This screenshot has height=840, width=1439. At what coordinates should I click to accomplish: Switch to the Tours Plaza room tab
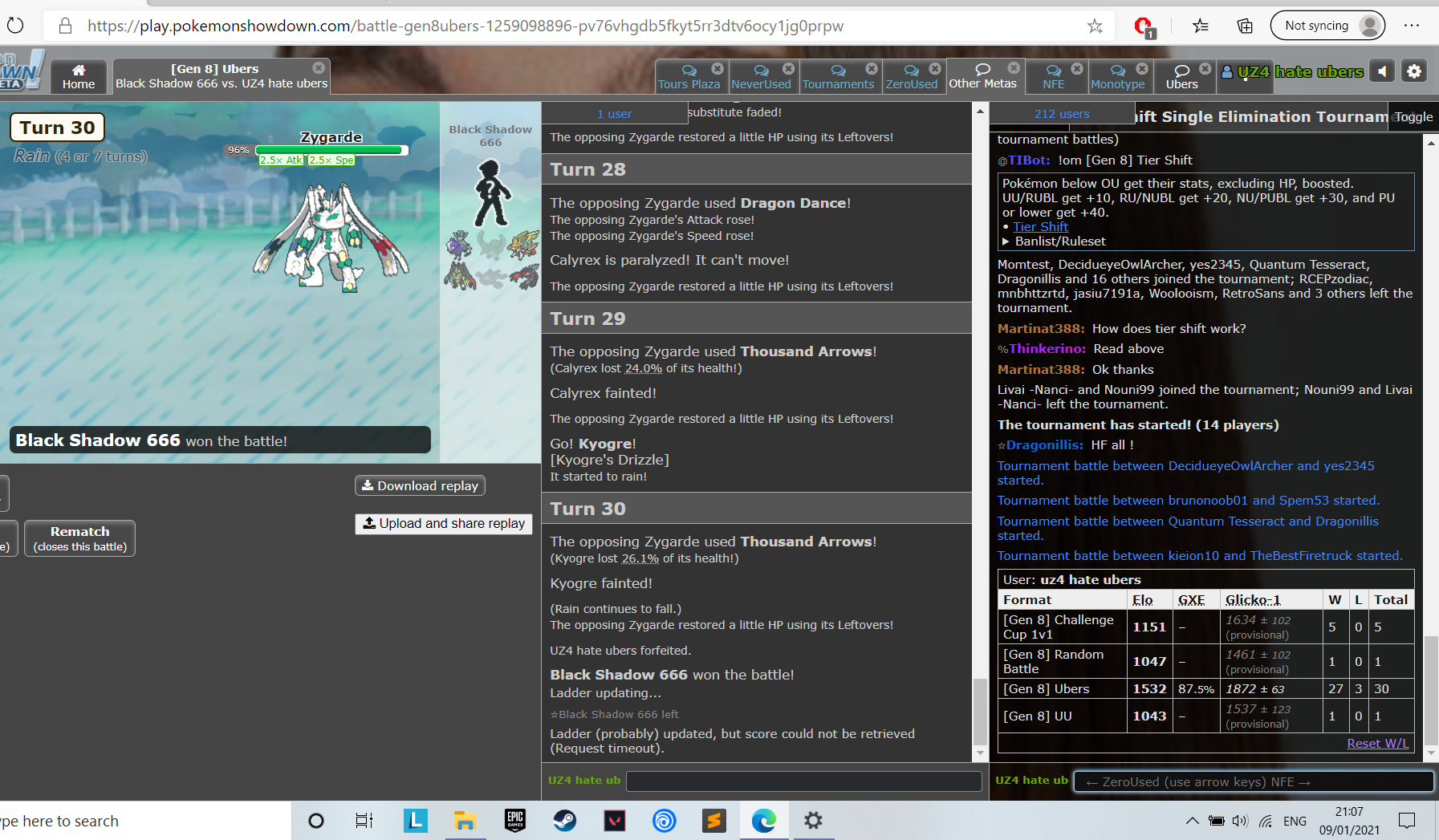tap(689, 76)
